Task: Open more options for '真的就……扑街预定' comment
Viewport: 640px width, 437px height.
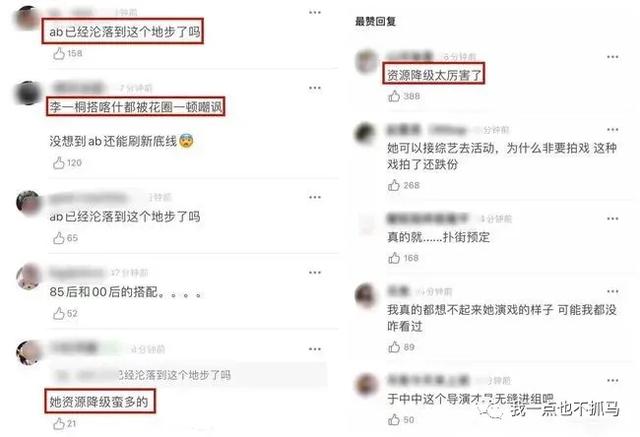Action: 613,218
